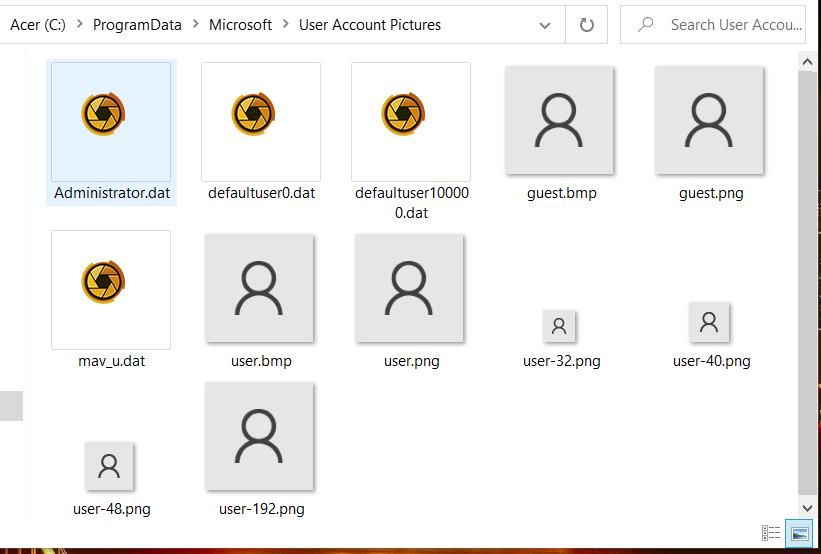Select the guest.bmp thumbnail

pos(559,120)
